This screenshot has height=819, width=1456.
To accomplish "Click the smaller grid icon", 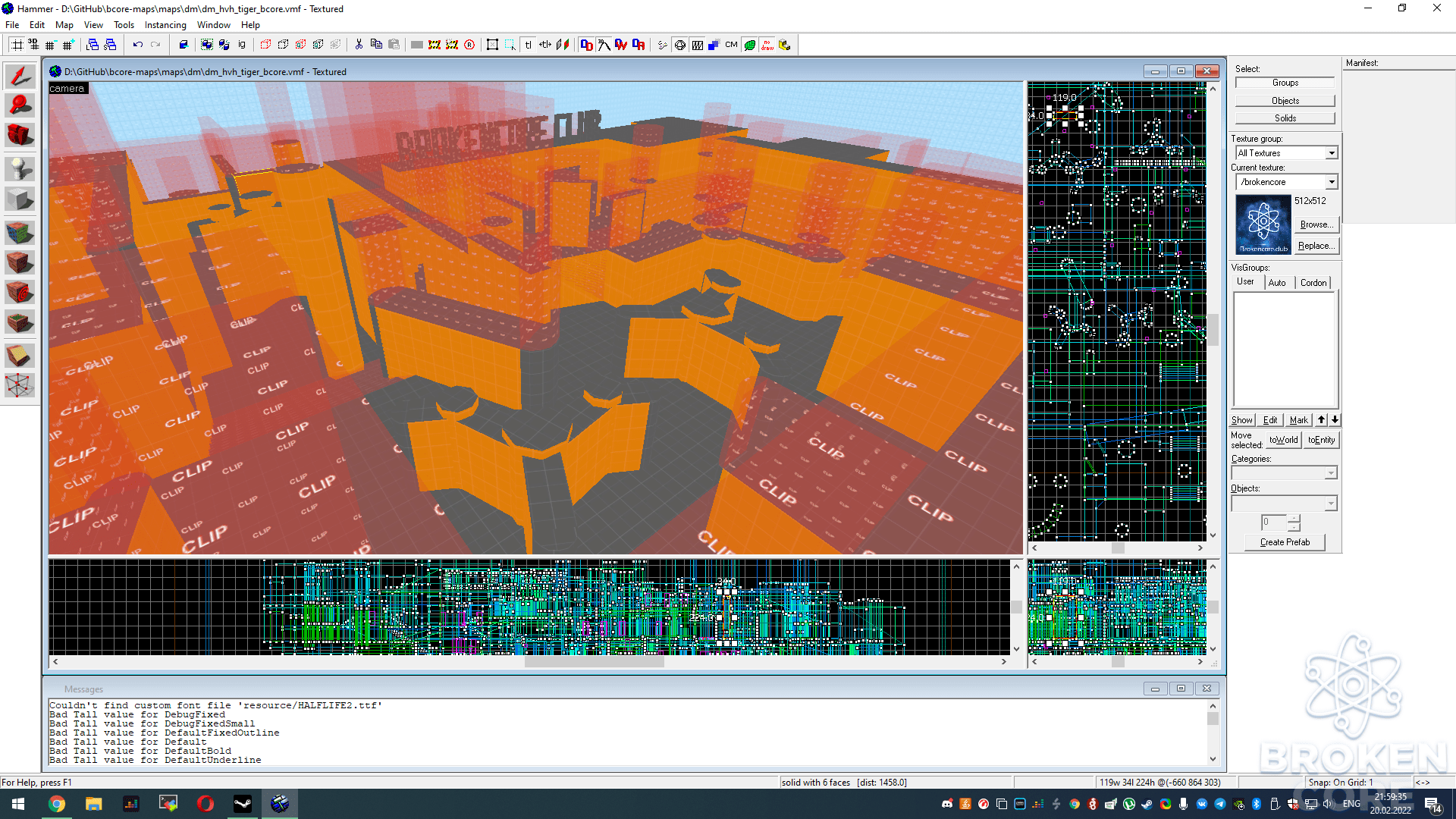I will coord(50,45).
